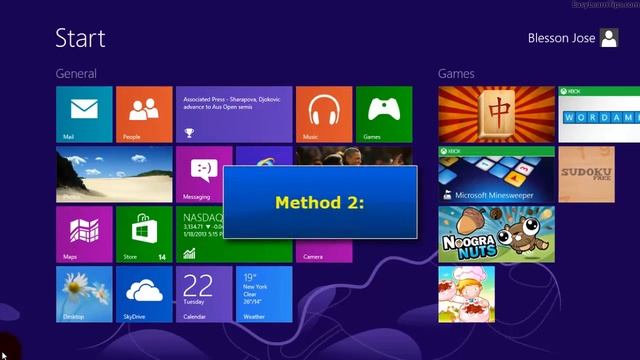Click the Start title text
Viewport: 640px width, 360px height.
80,38
